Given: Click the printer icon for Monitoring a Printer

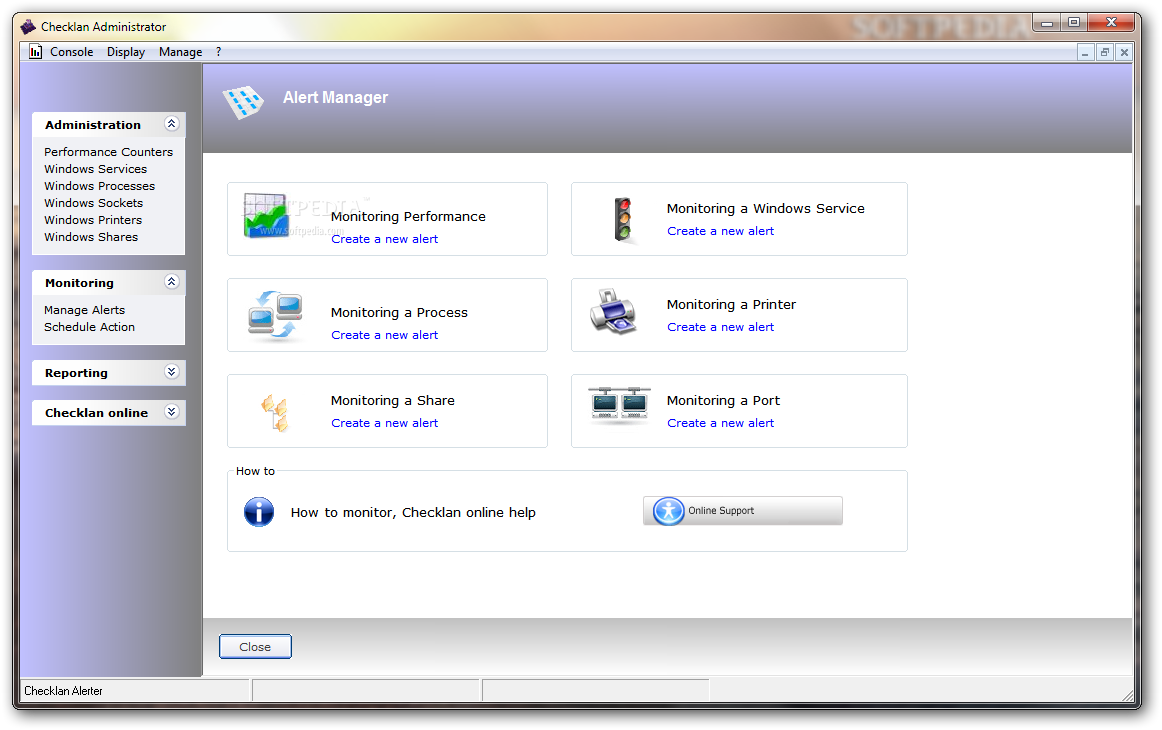Looking at the screenshot, I should 613,311.
